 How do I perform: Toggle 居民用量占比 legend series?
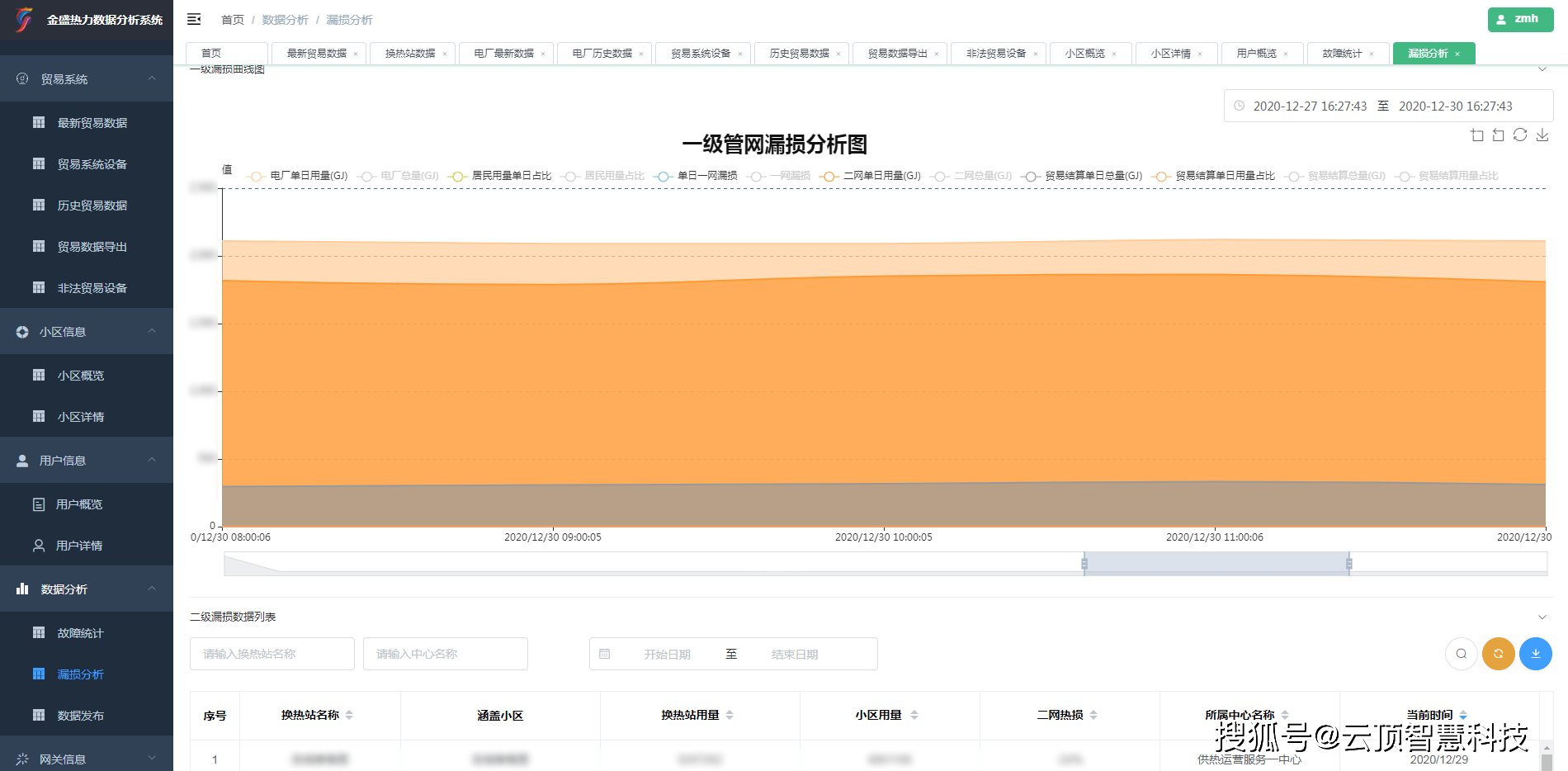click(x=602, y=176)
